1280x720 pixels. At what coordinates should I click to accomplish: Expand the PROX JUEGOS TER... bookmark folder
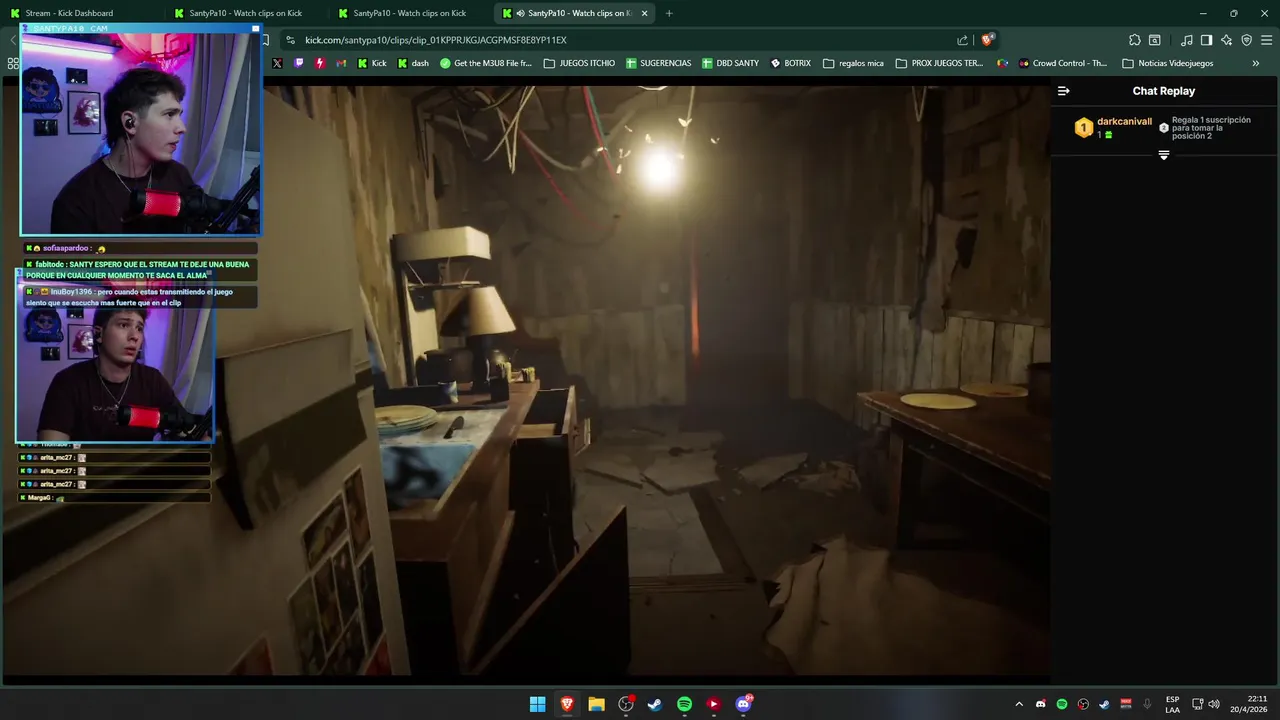coord(939,63)
